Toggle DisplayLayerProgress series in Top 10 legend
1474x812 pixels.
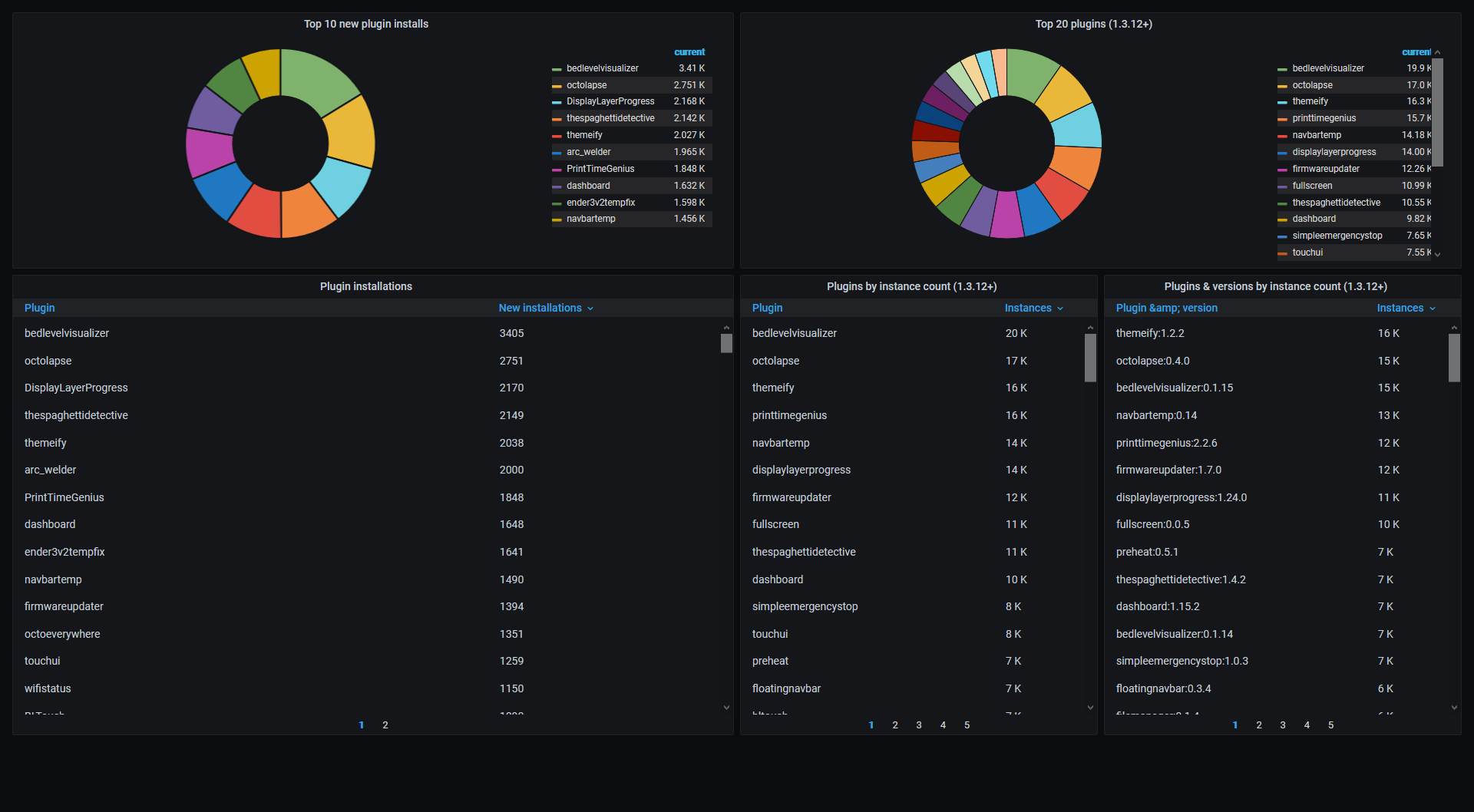(x=610, y=101)
